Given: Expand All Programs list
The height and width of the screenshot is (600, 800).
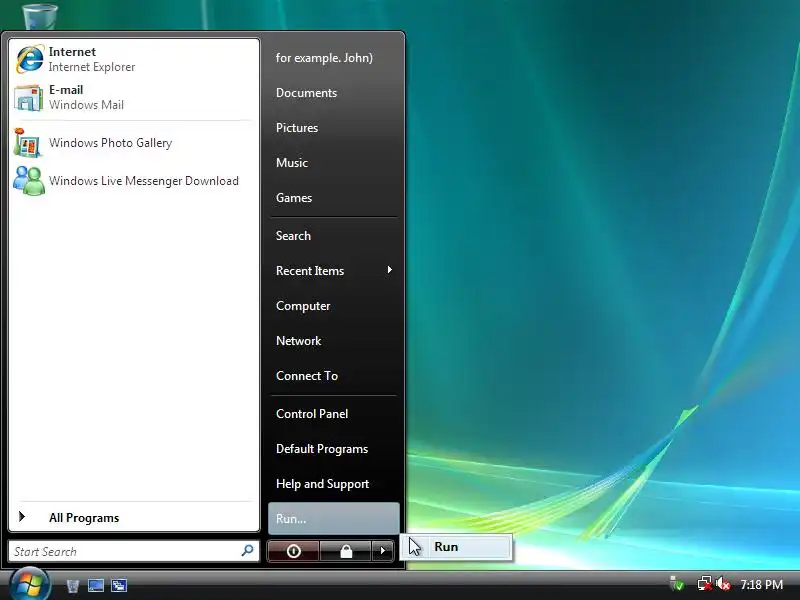Looking at the screenshot, I should pyautogui.click(x=134, y=517).
